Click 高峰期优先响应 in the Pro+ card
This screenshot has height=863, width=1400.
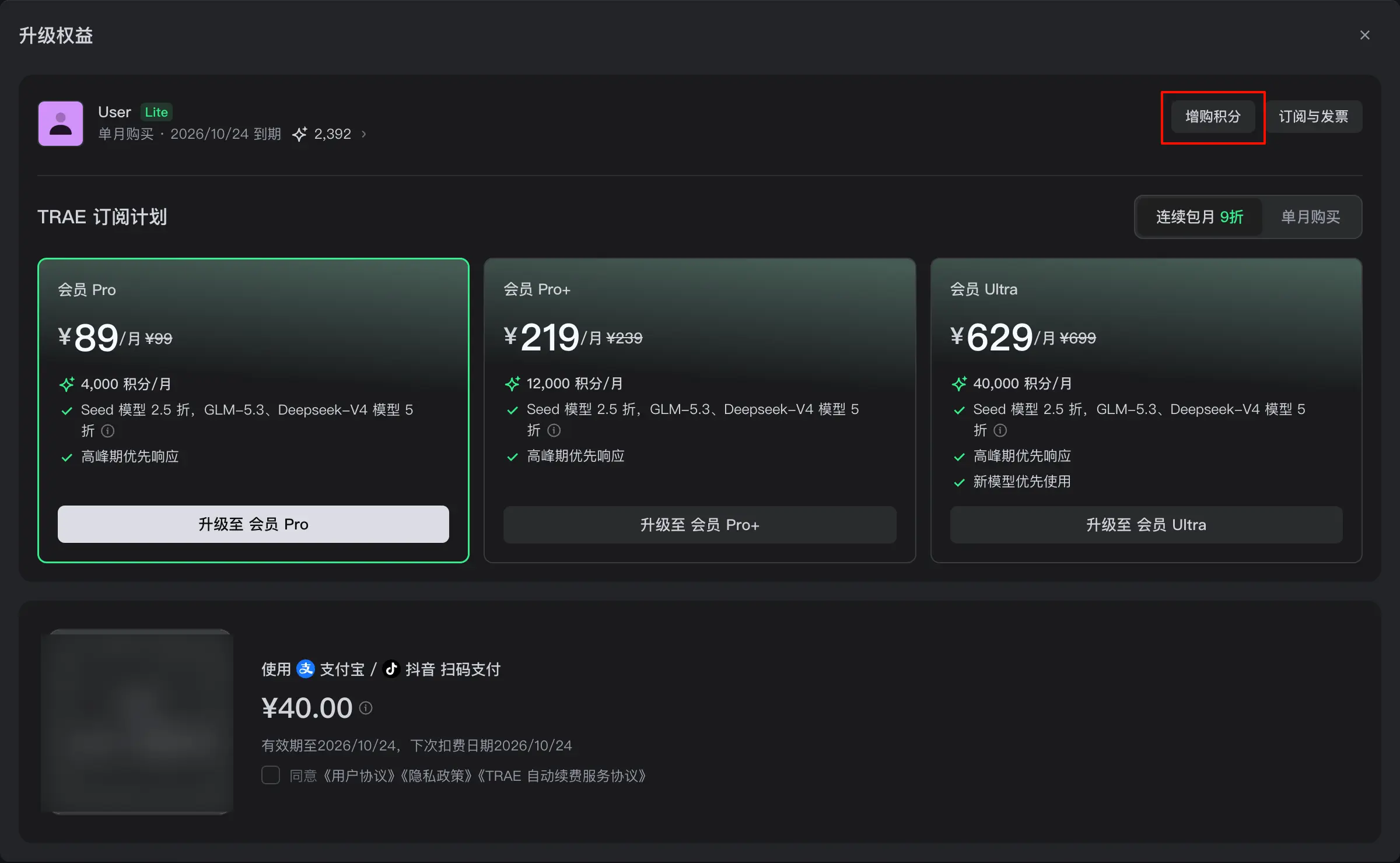click(575, 456)
